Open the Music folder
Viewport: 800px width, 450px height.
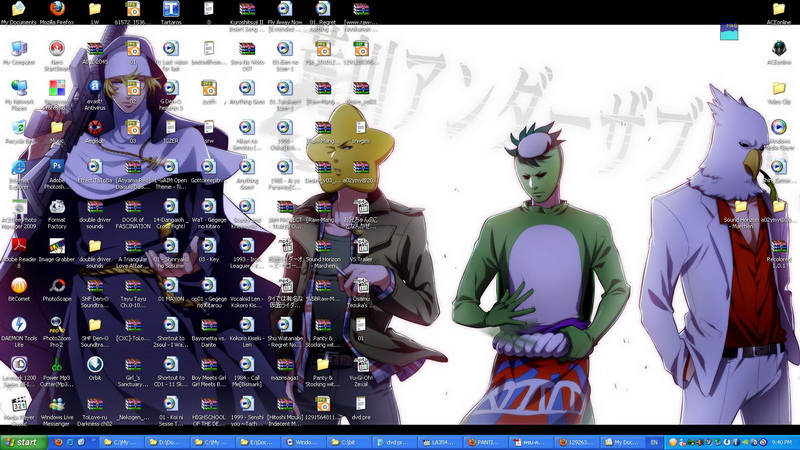(57, 132)
